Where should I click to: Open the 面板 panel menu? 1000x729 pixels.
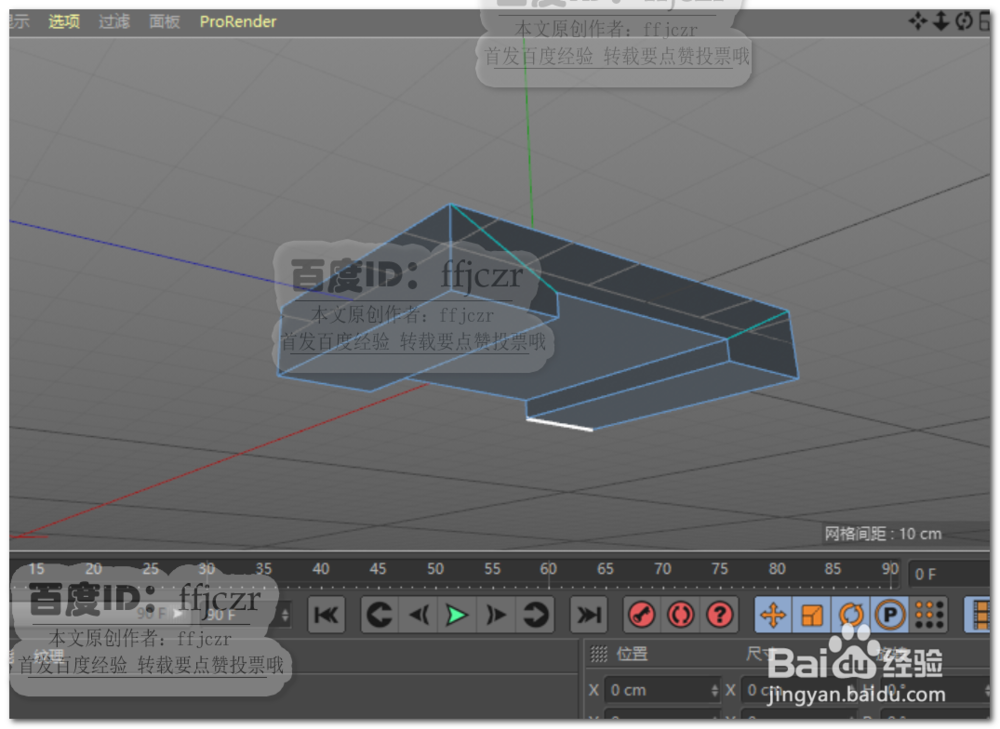click(x=163, y=21)
